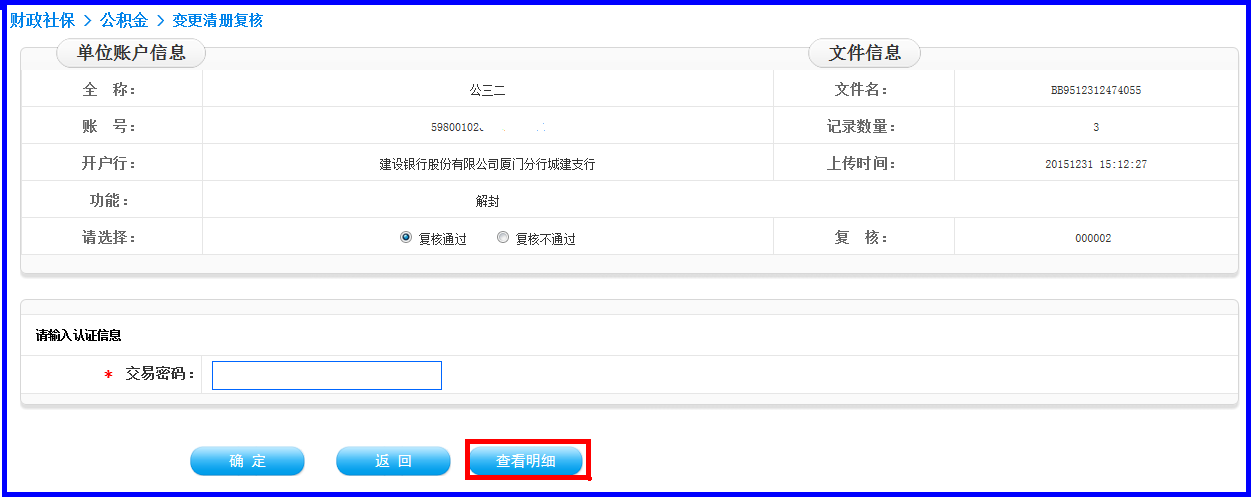Click the red required asterisk beside 交易密码
Viewport: 1253px width, 499px height.
[108, 376]
